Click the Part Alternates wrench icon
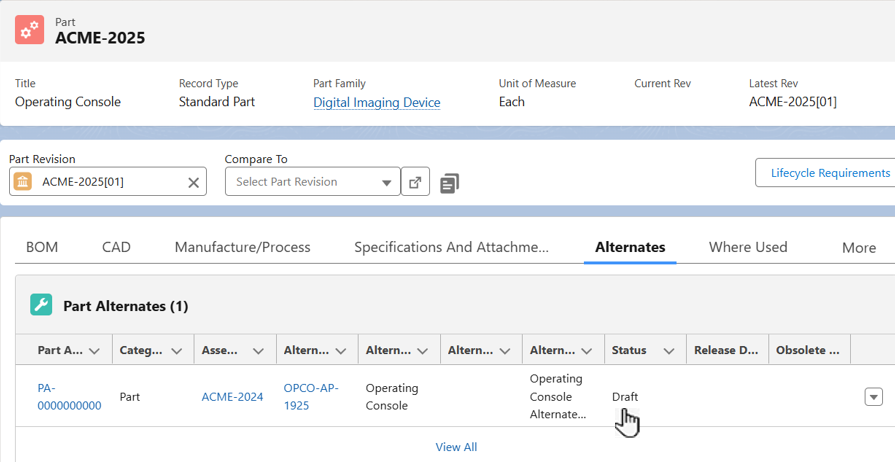Image resolution: width=895 pixels, height=462 pixels. [41, 305]
